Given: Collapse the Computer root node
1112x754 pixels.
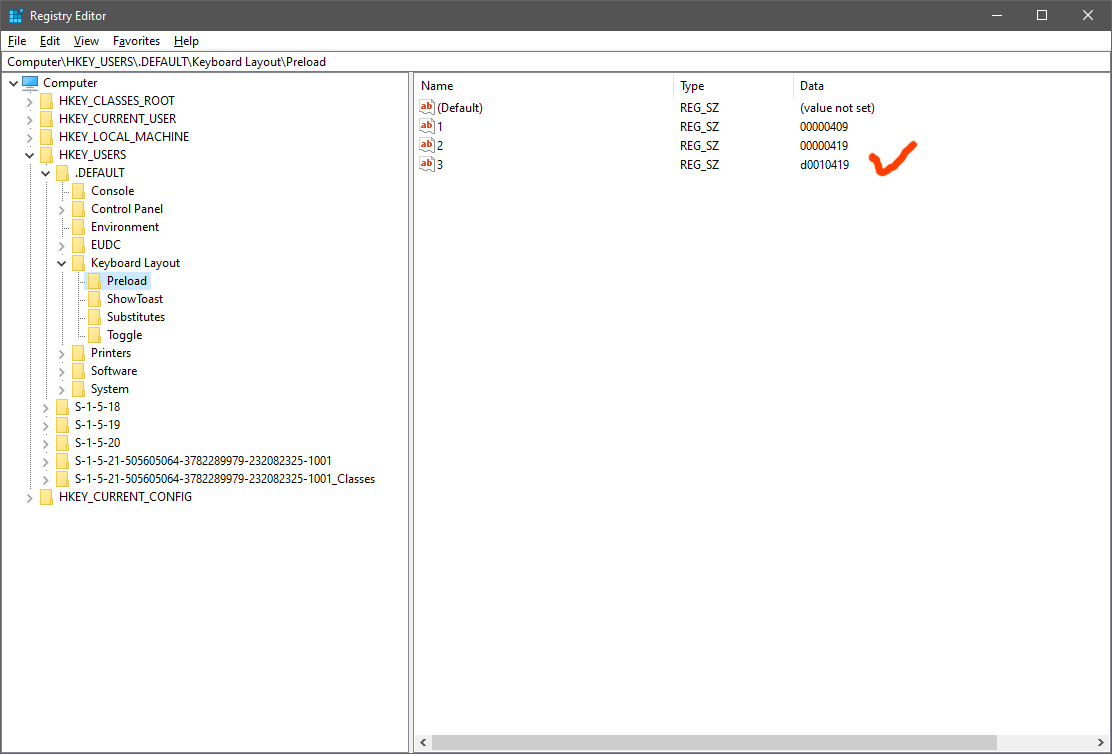Looking at the screenshot, I should pos(13,83).
